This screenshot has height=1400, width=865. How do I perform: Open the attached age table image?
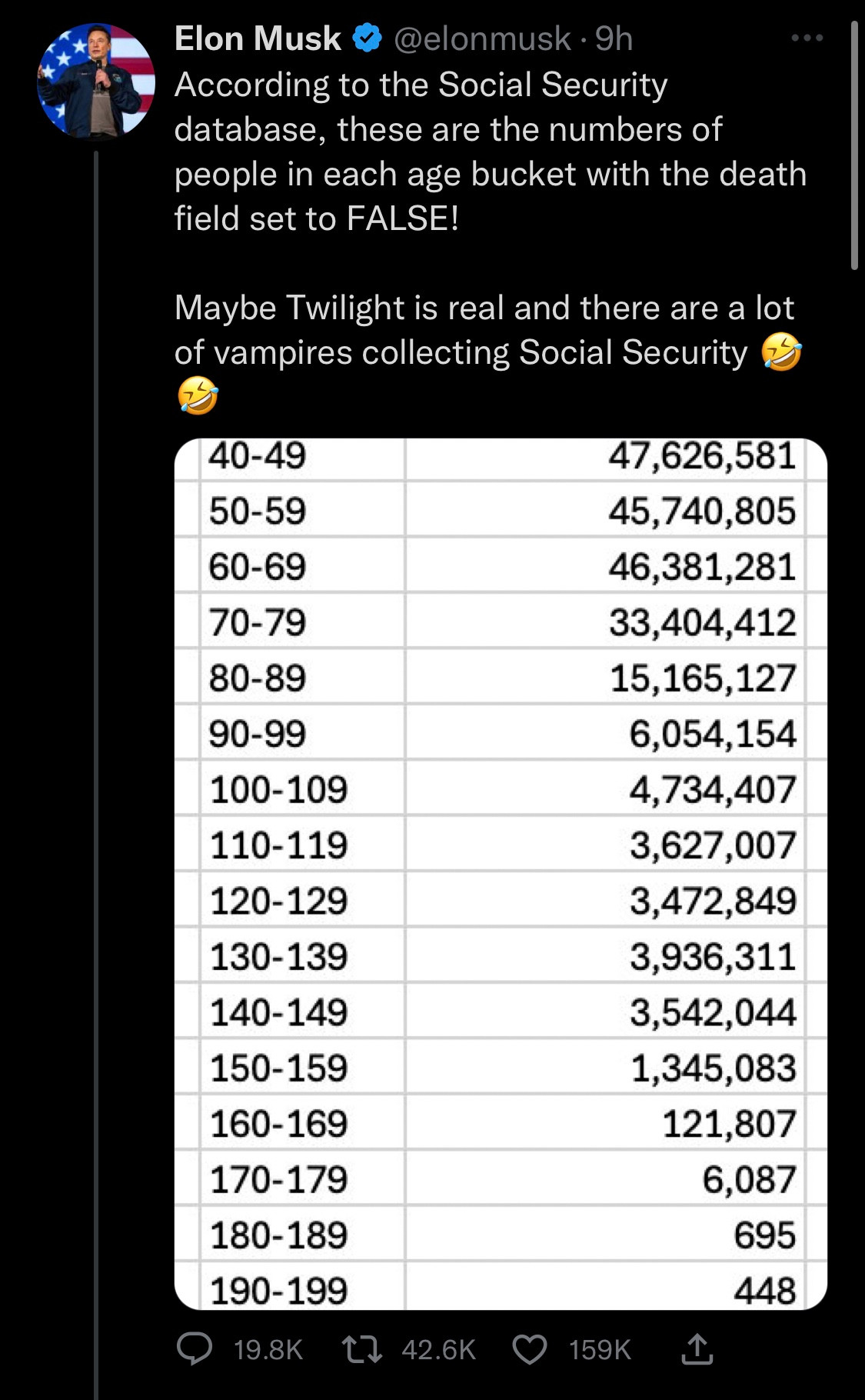click(x=501, y=874)
